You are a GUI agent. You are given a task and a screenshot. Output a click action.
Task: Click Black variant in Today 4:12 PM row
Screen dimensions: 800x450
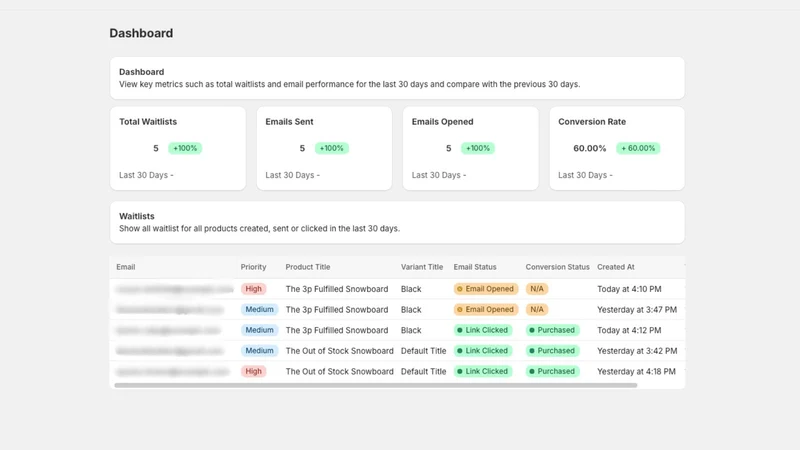pos(411,330)
